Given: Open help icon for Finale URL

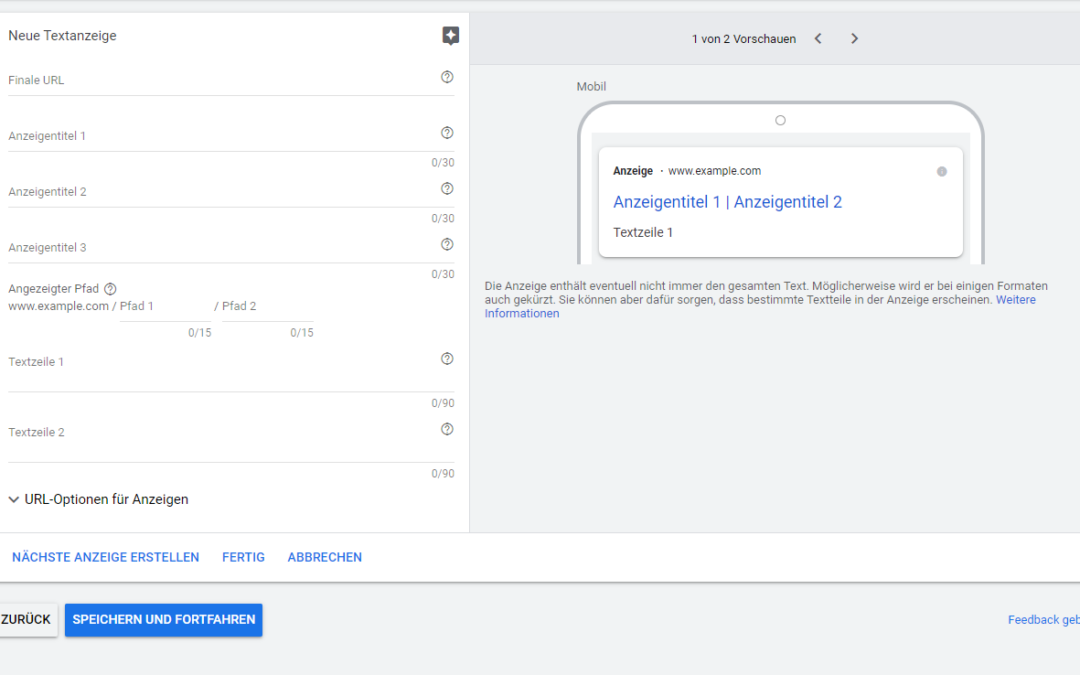Looking at the screenshot, I should (x=447, y=77).
